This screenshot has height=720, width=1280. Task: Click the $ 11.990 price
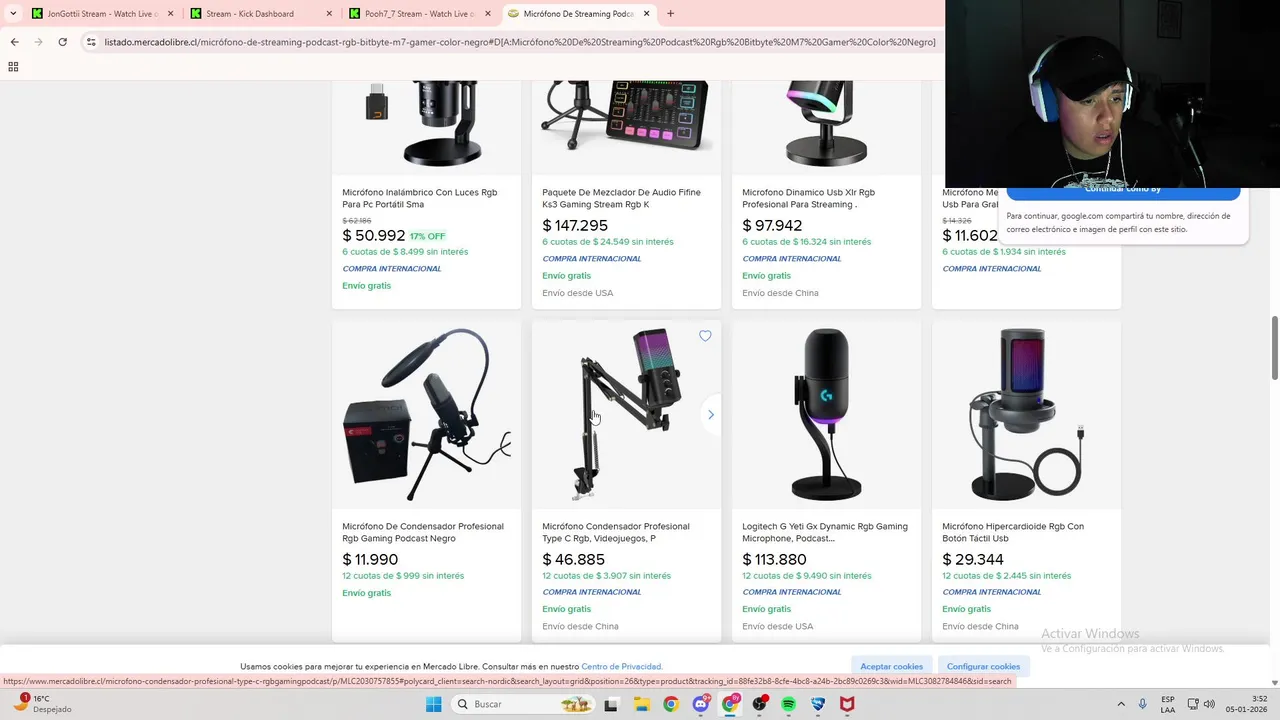(370, 559)
